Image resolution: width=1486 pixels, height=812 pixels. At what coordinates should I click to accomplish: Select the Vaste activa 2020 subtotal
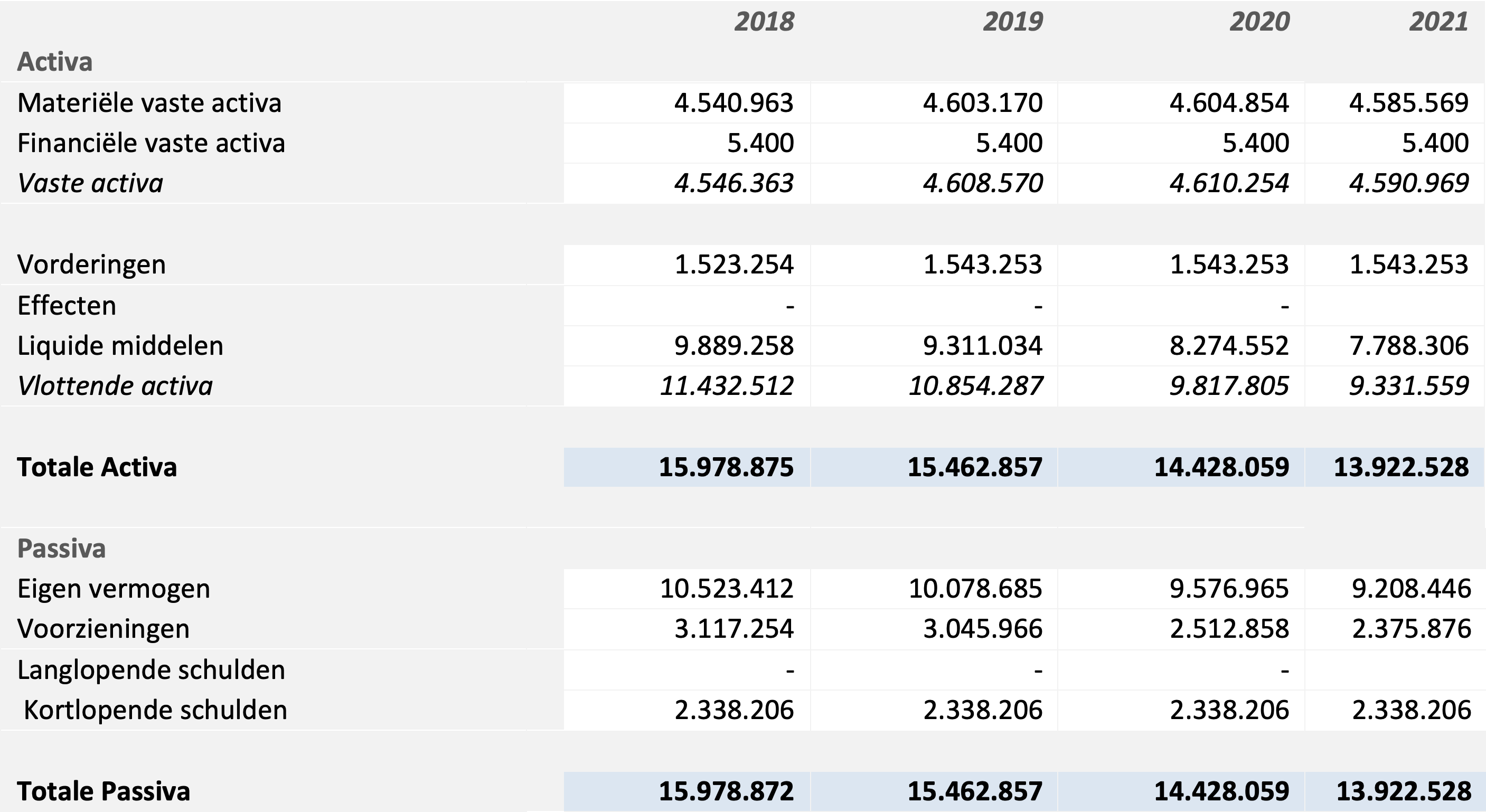tap(1229, 183)
